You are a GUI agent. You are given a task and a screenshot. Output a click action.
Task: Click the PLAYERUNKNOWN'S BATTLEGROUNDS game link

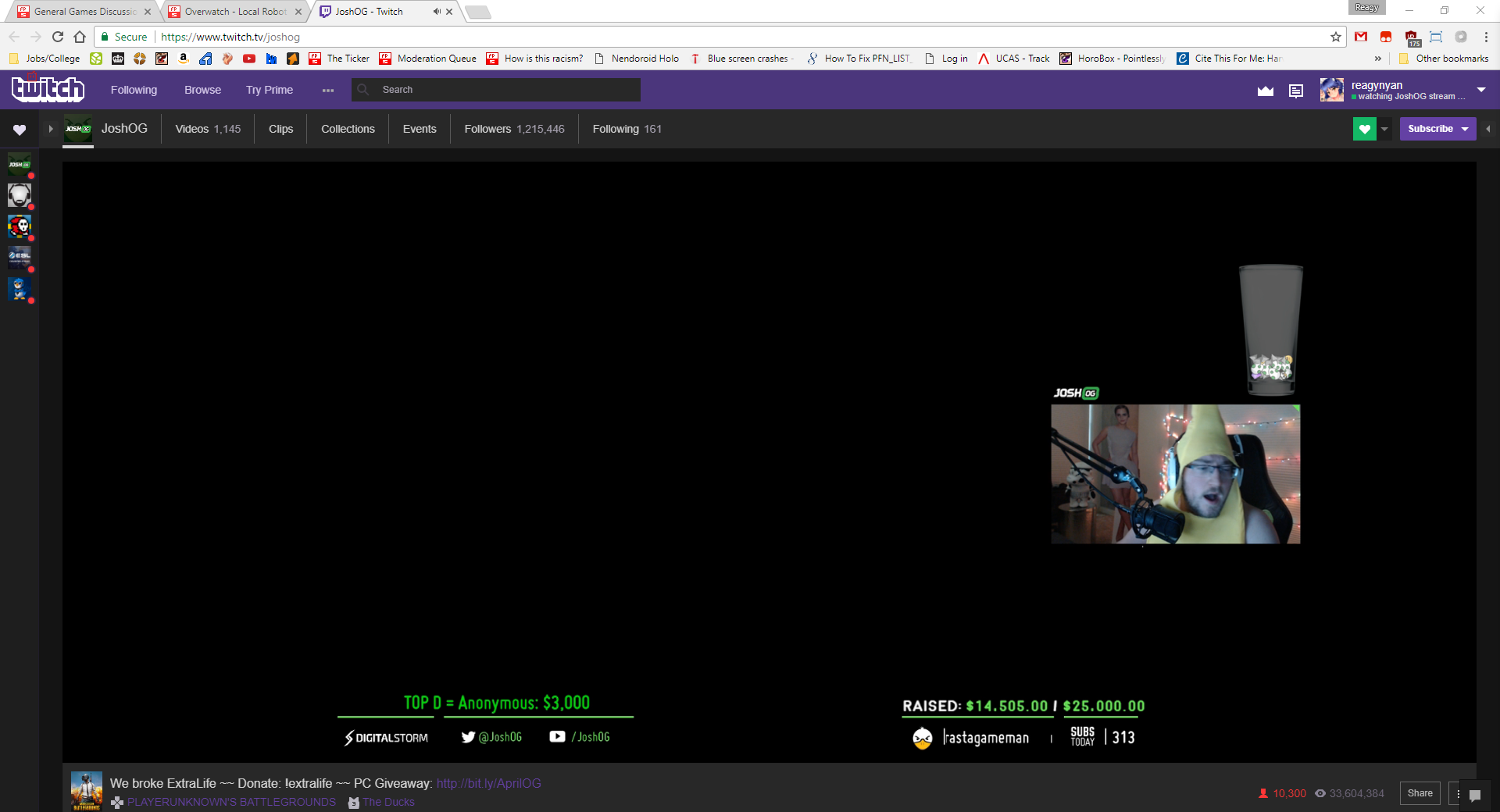pyautogui.click(x=231, y=802)
